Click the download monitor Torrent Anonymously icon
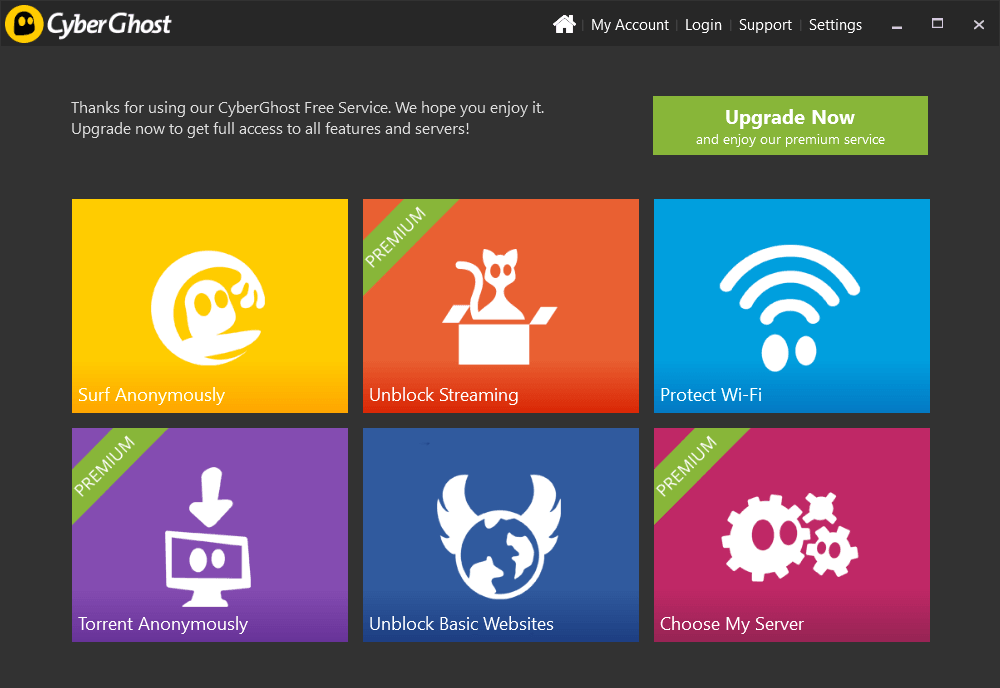The height and width of the screenshot is (688, 1000). (x=209, y=537)
